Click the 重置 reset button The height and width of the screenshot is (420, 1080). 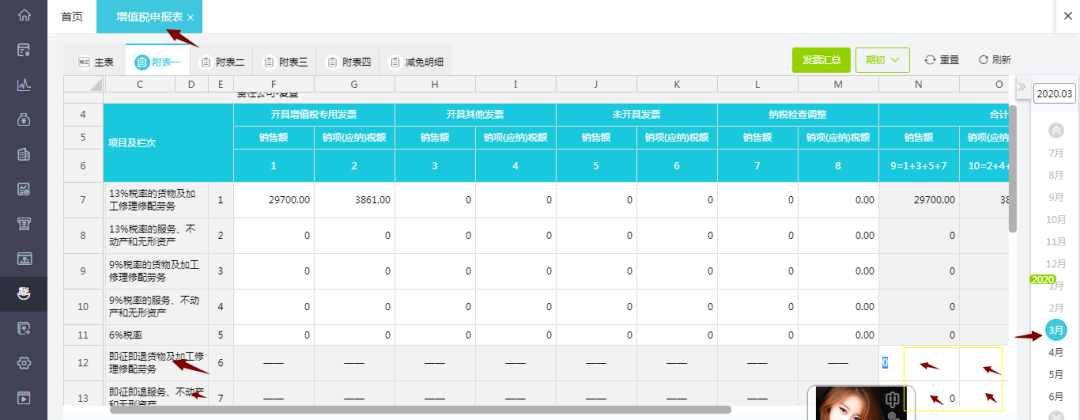point(941,60)
